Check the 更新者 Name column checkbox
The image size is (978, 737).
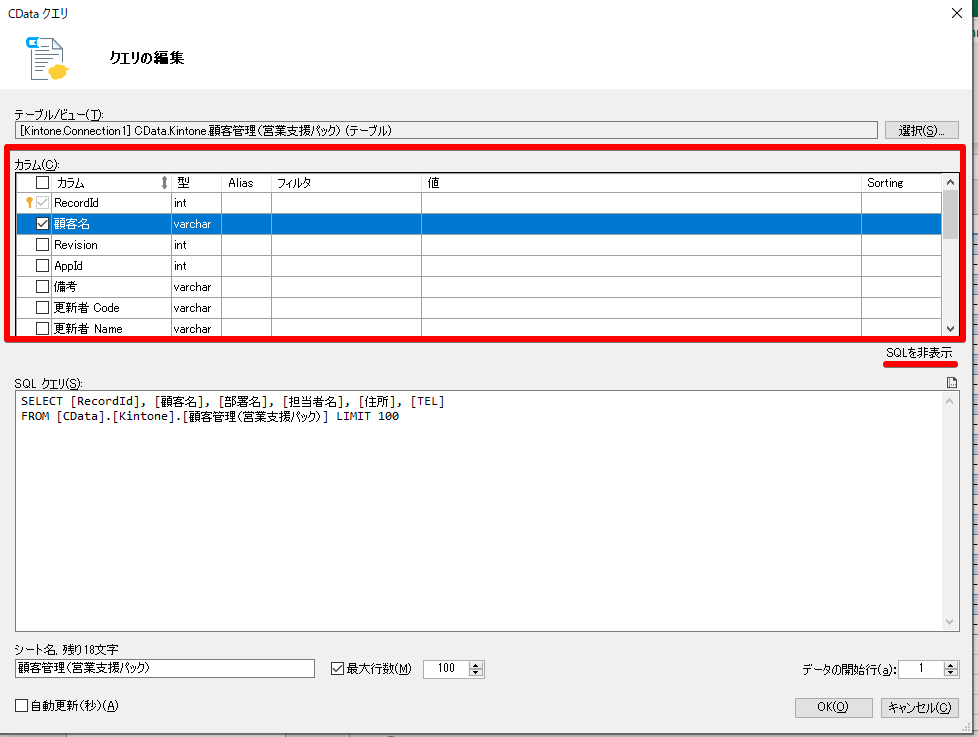click(42, 328)
